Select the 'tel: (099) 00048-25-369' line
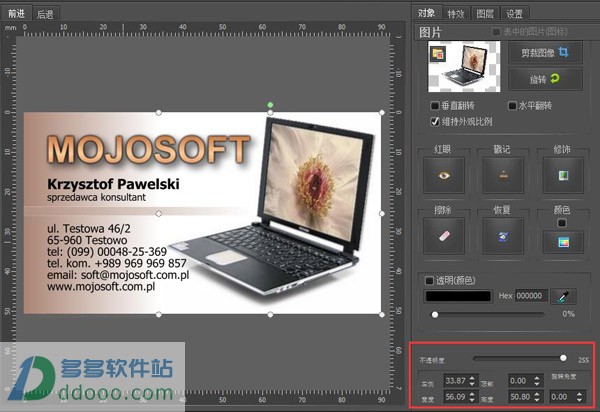 point(107,252)
